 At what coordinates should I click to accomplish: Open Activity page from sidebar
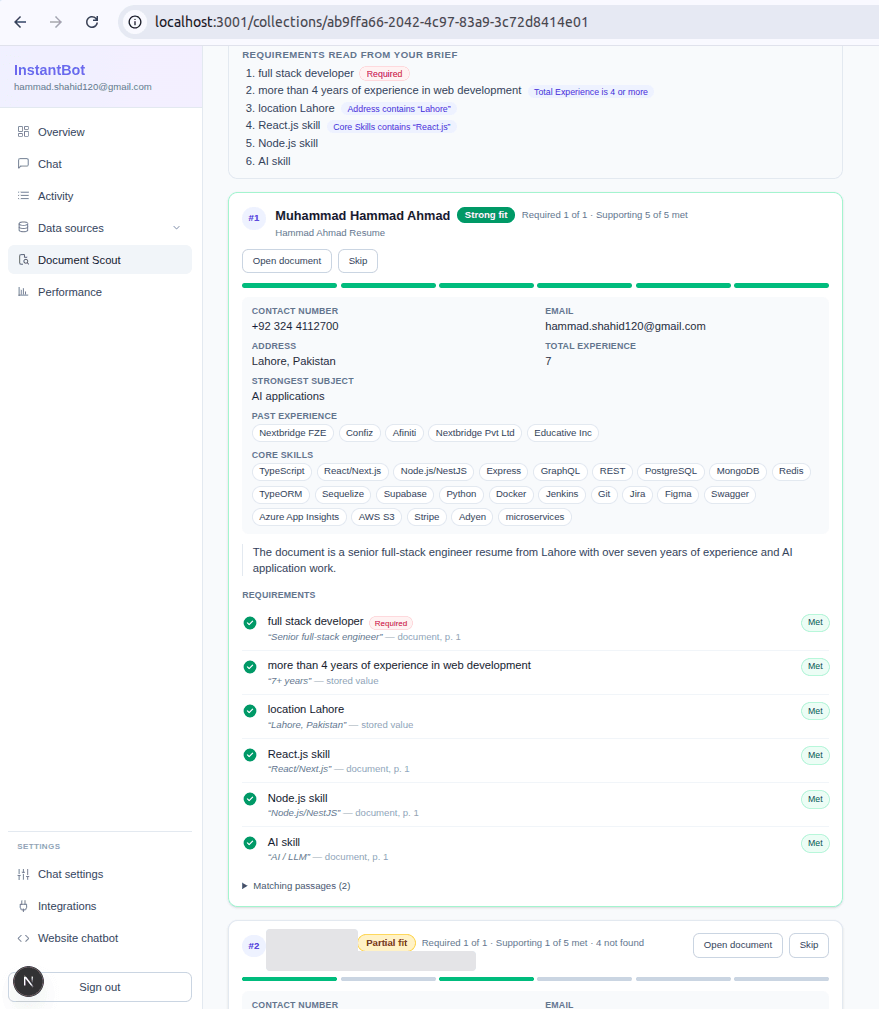[100, 196]
